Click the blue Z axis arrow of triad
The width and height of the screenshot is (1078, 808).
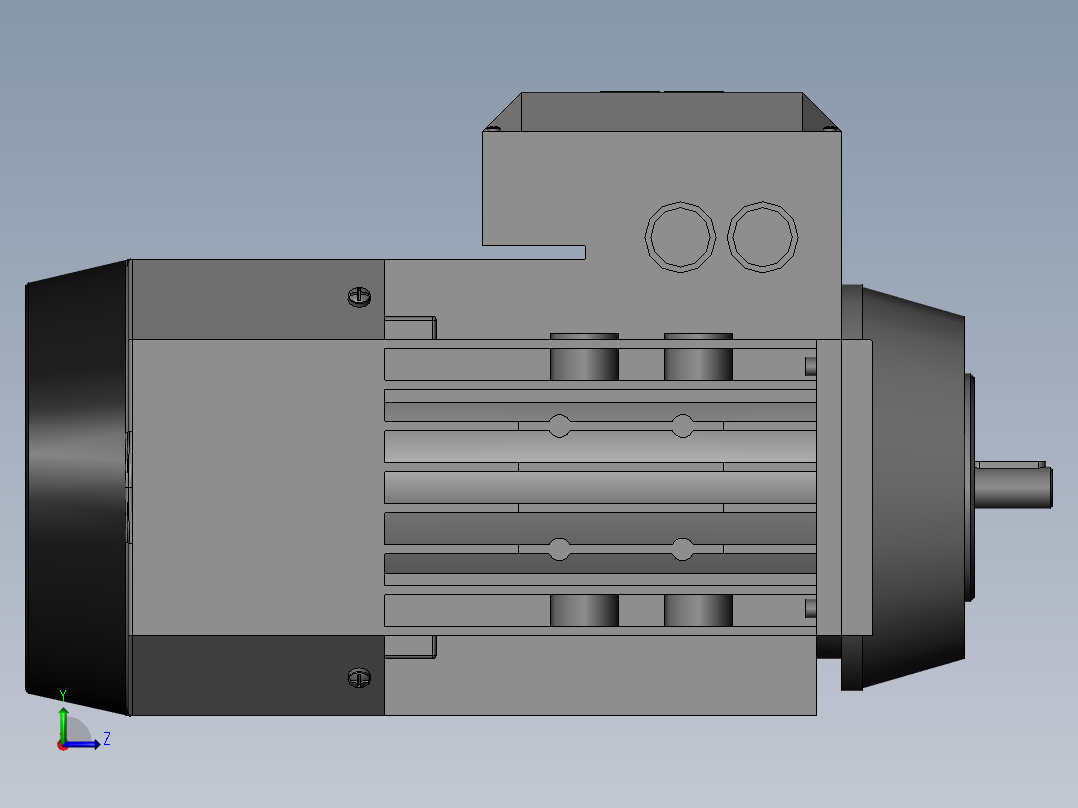click(84, 744)
